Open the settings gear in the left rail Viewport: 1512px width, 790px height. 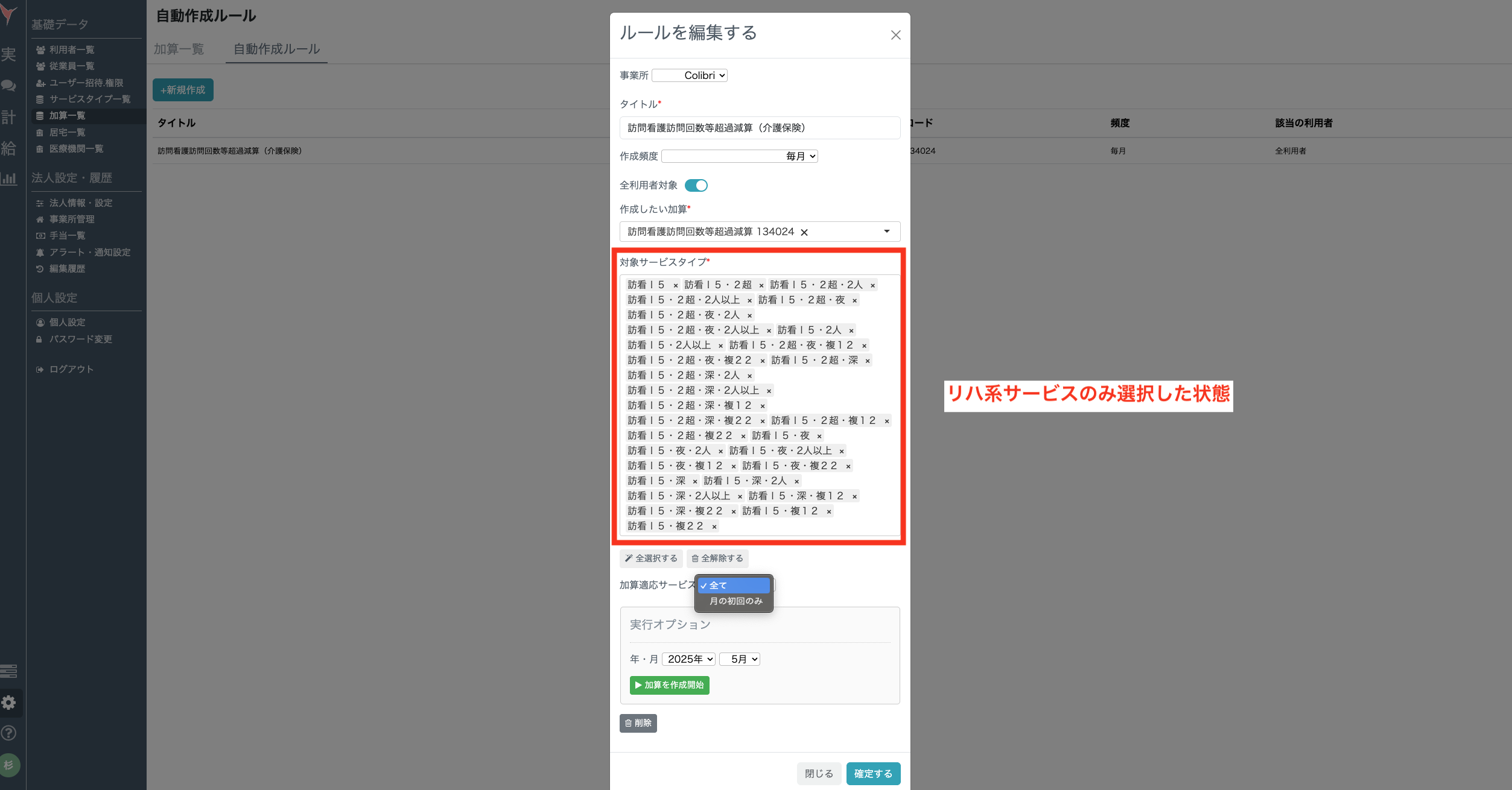[10, 702]
